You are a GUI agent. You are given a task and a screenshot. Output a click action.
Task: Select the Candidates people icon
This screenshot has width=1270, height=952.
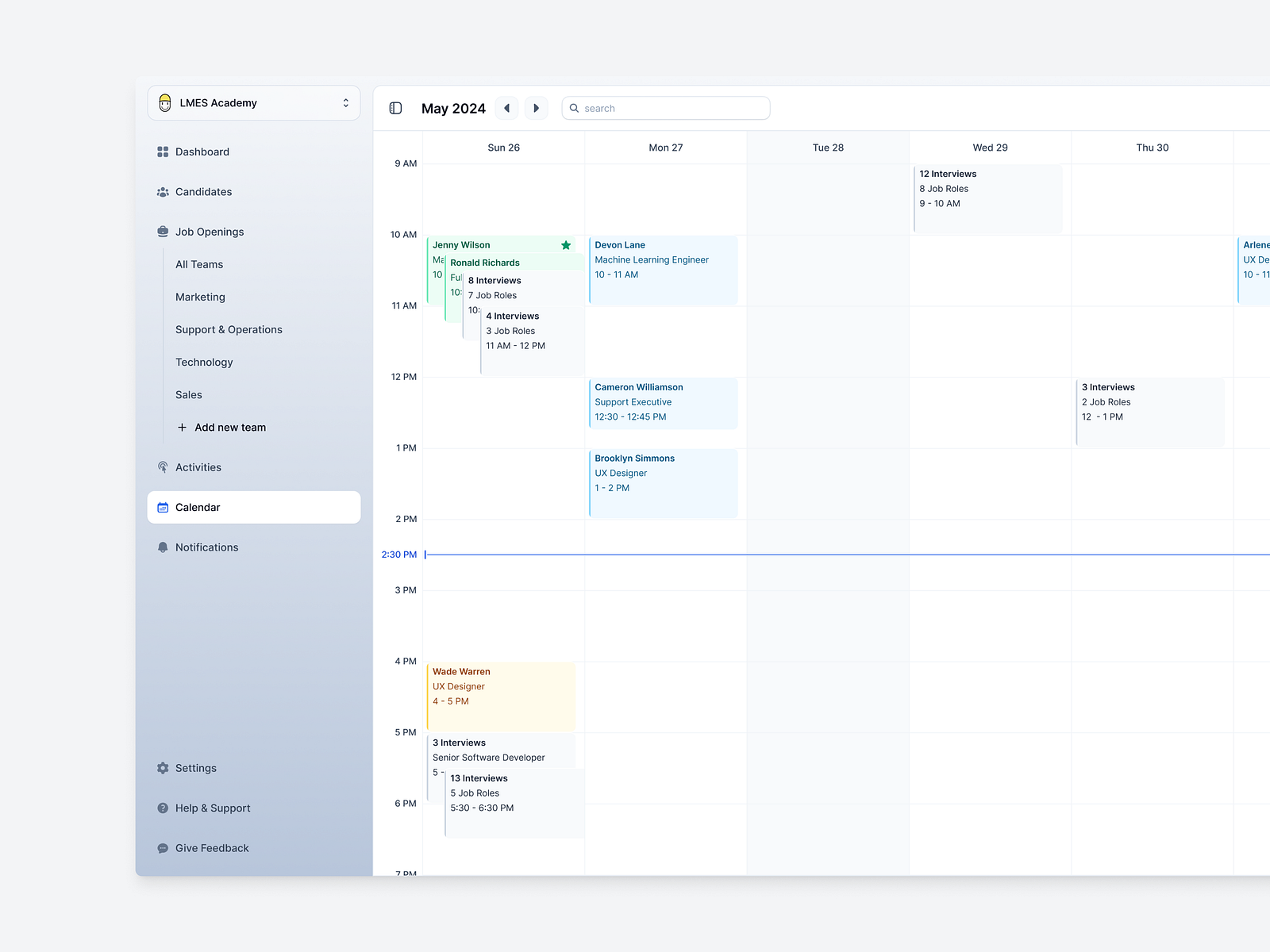(x=162, y=191)
